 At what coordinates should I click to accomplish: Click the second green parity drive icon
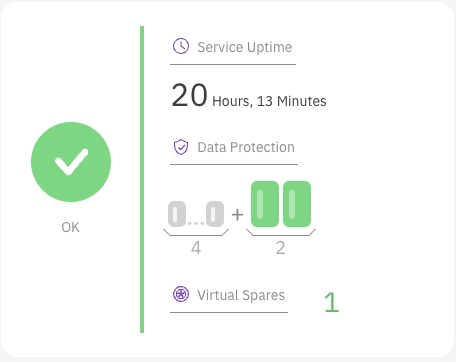[x=297, y=204]
